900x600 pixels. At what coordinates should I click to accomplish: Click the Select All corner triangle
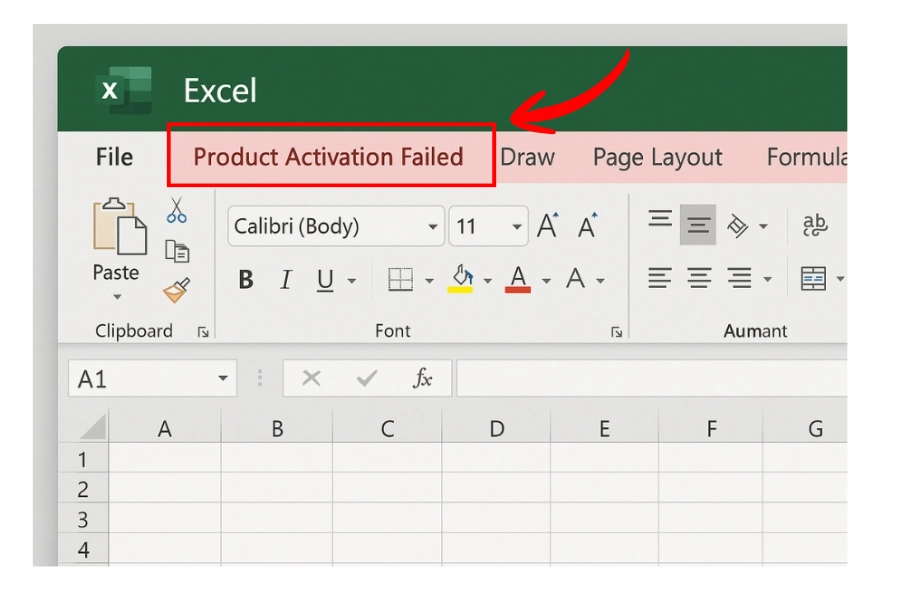93,427
